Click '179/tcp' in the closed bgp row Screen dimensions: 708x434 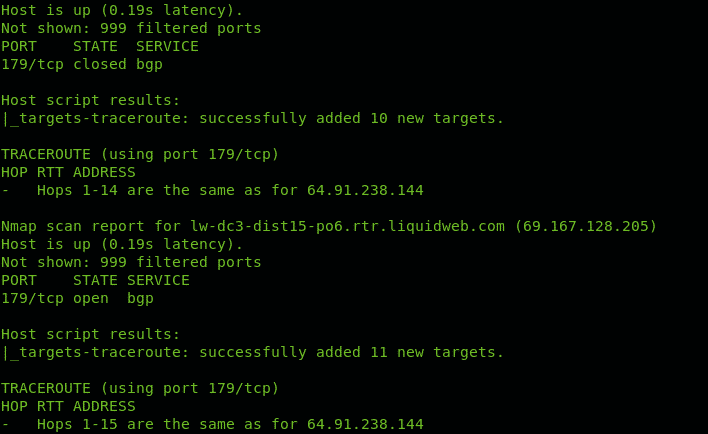tap(32, 64)
